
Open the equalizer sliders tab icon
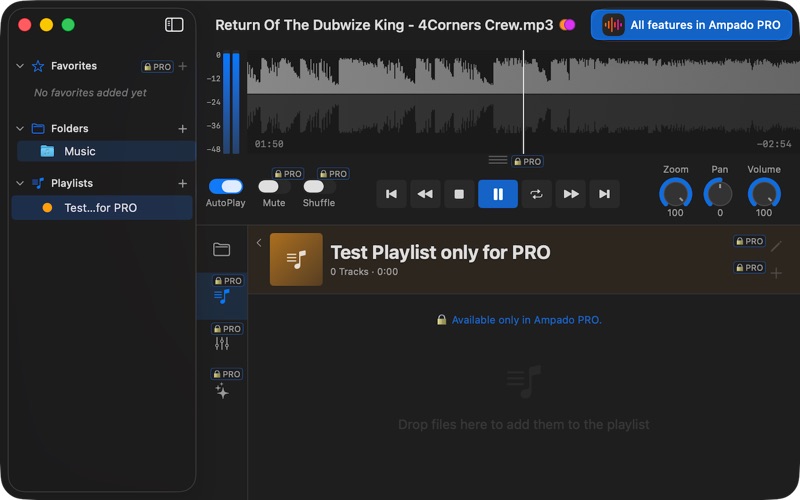222,344
